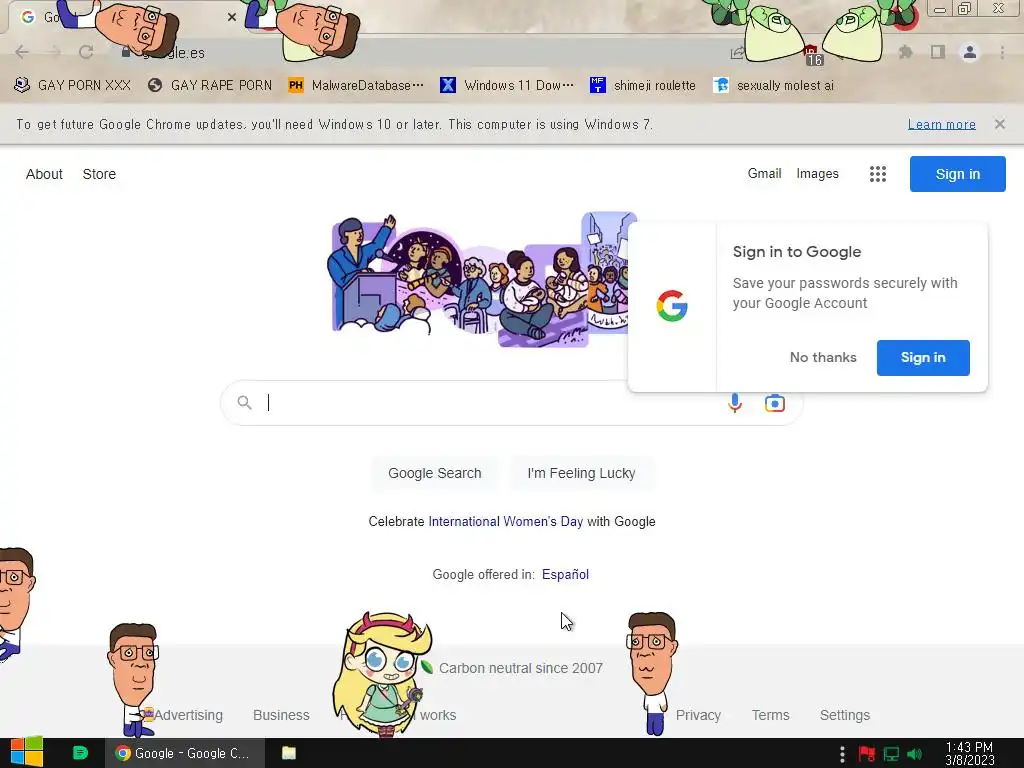Open the Business footer link
This screenshot has height=768, width=1024.
coord(281,715)
